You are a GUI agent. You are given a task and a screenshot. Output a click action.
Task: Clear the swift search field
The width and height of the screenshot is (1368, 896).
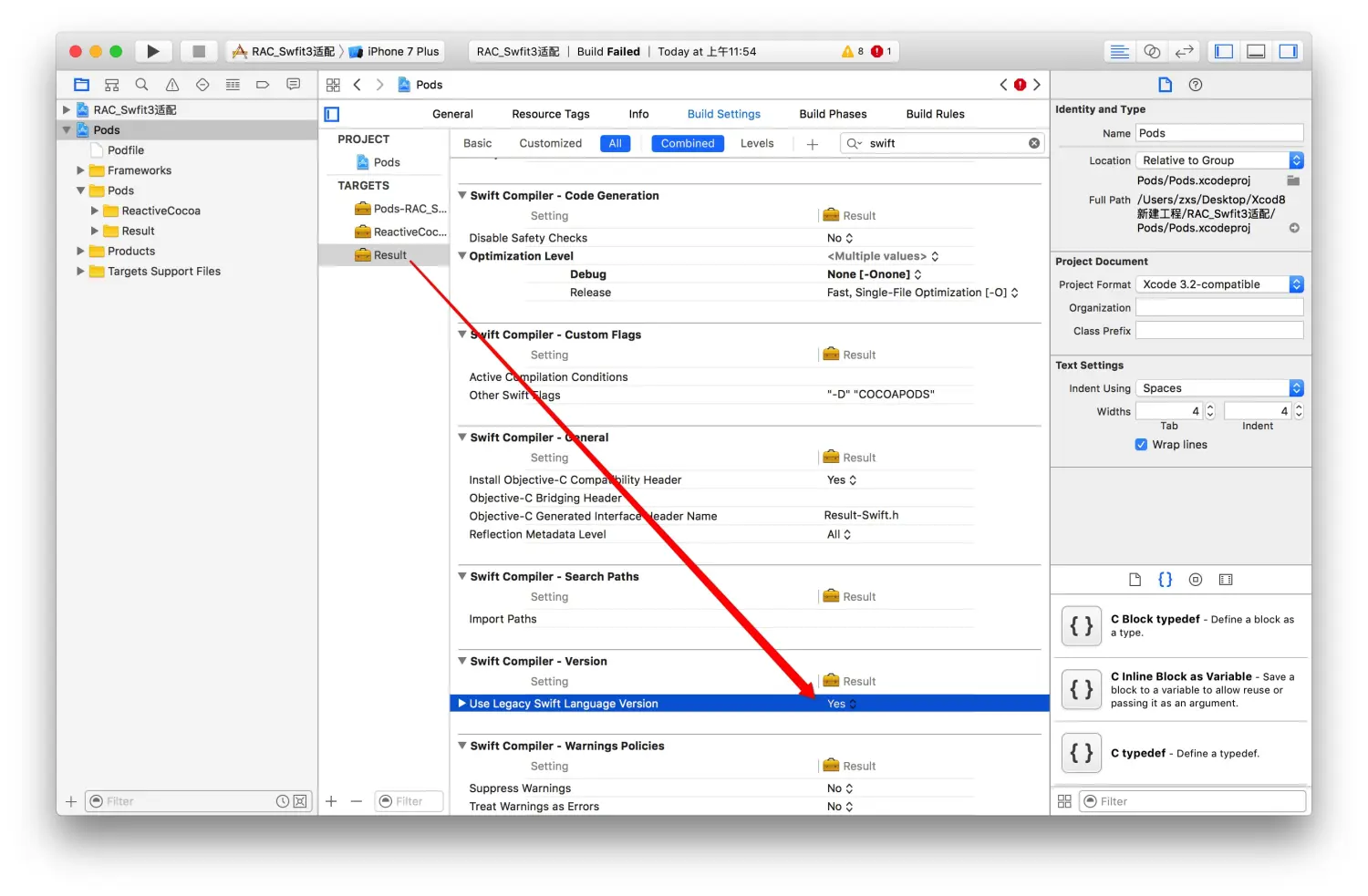[1034, 143]
